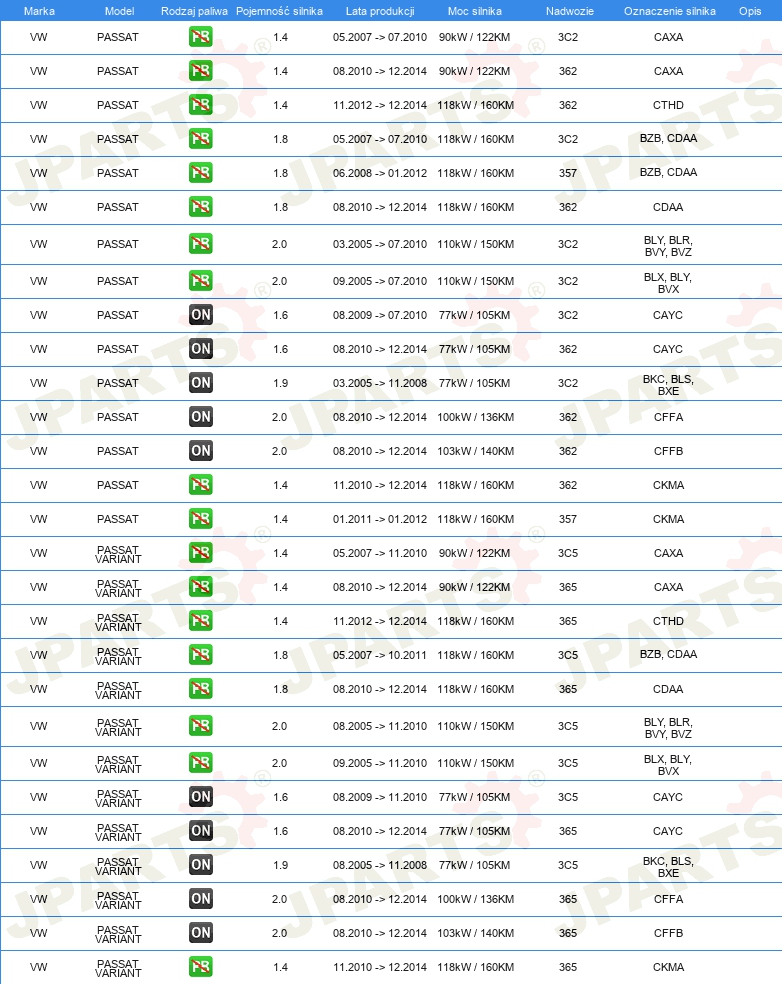This screenshot has width=782, height=984.
Task: Select date range 03.2005 -> 11.2008 for Passat
Action: point(380,383)
